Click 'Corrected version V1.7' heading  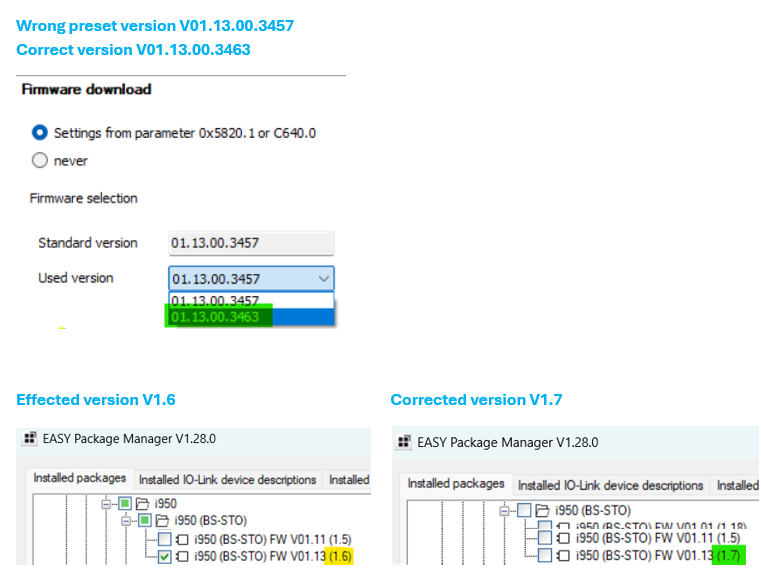[x=476, y=400]
